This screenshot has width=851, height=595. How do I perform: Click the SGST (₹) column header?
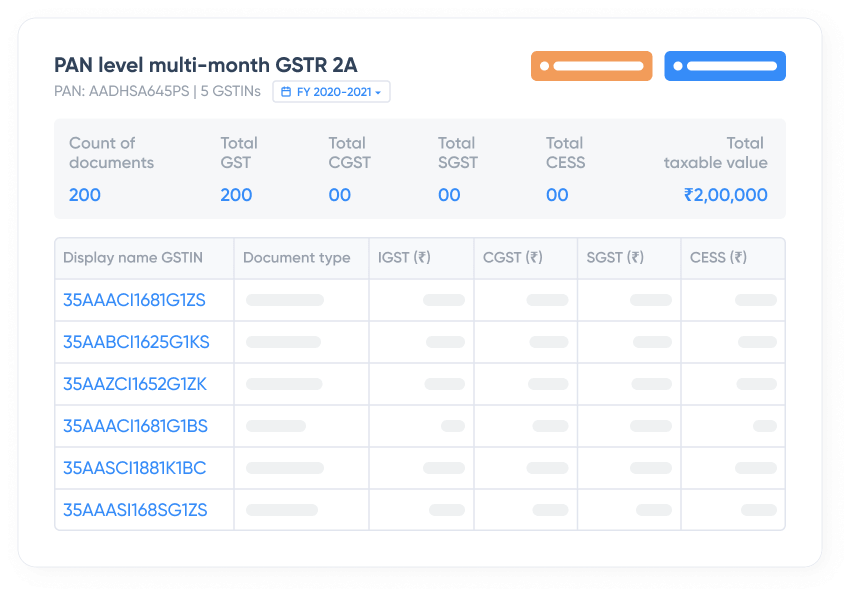(x=615, y=258)
